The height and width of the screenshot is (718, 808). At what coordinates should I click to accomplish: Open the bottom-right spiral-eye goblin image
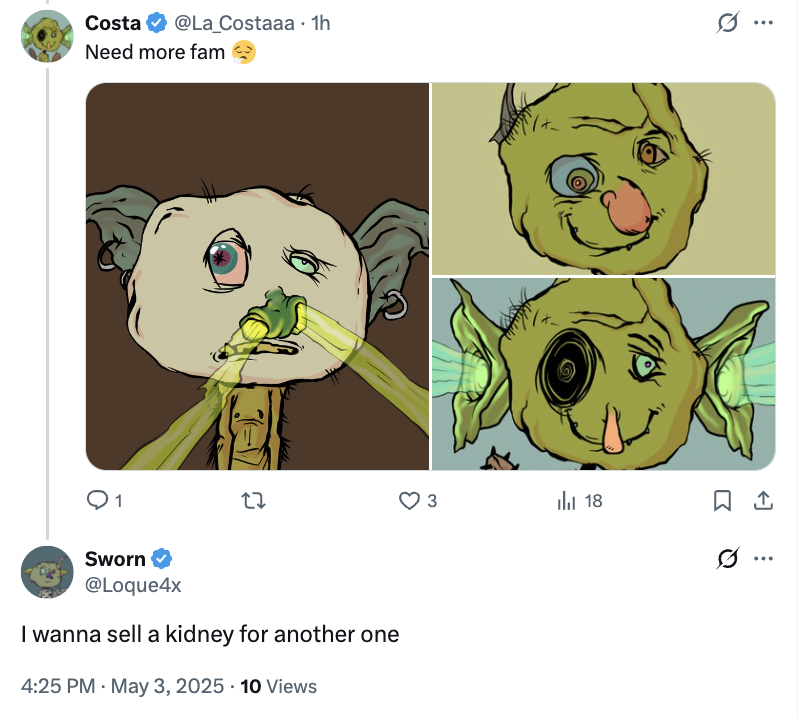(603, 373)
